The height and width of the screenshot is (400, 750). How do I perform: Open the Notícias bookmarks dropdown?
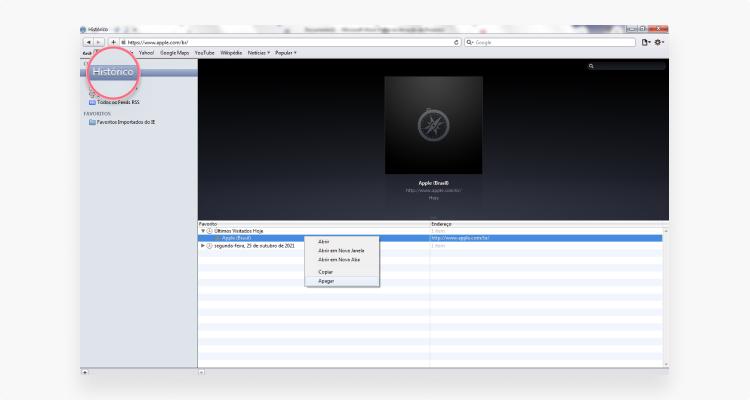pyautogui.click(x=259, y=53)
